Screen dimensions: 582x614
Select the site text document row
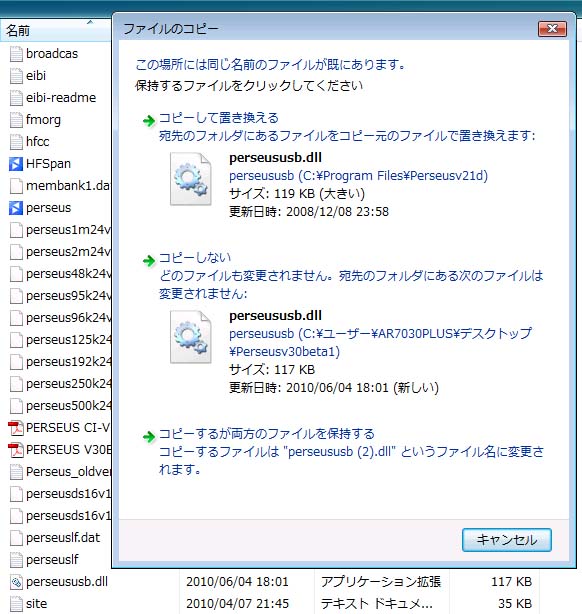coord(270,604)
